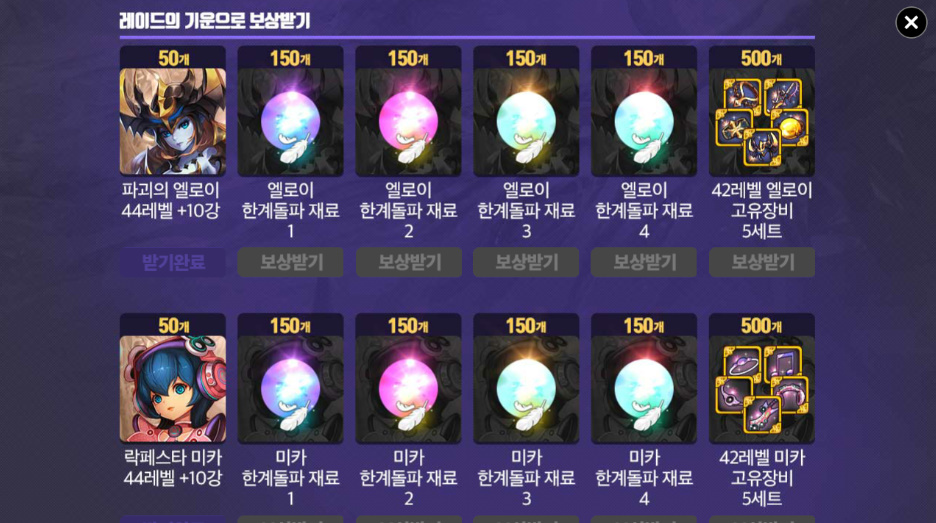Click 보상받기 under 엘로이 한계돌파 재료 3
Viewport: 936px width, 523px height.
pos(526,262)
